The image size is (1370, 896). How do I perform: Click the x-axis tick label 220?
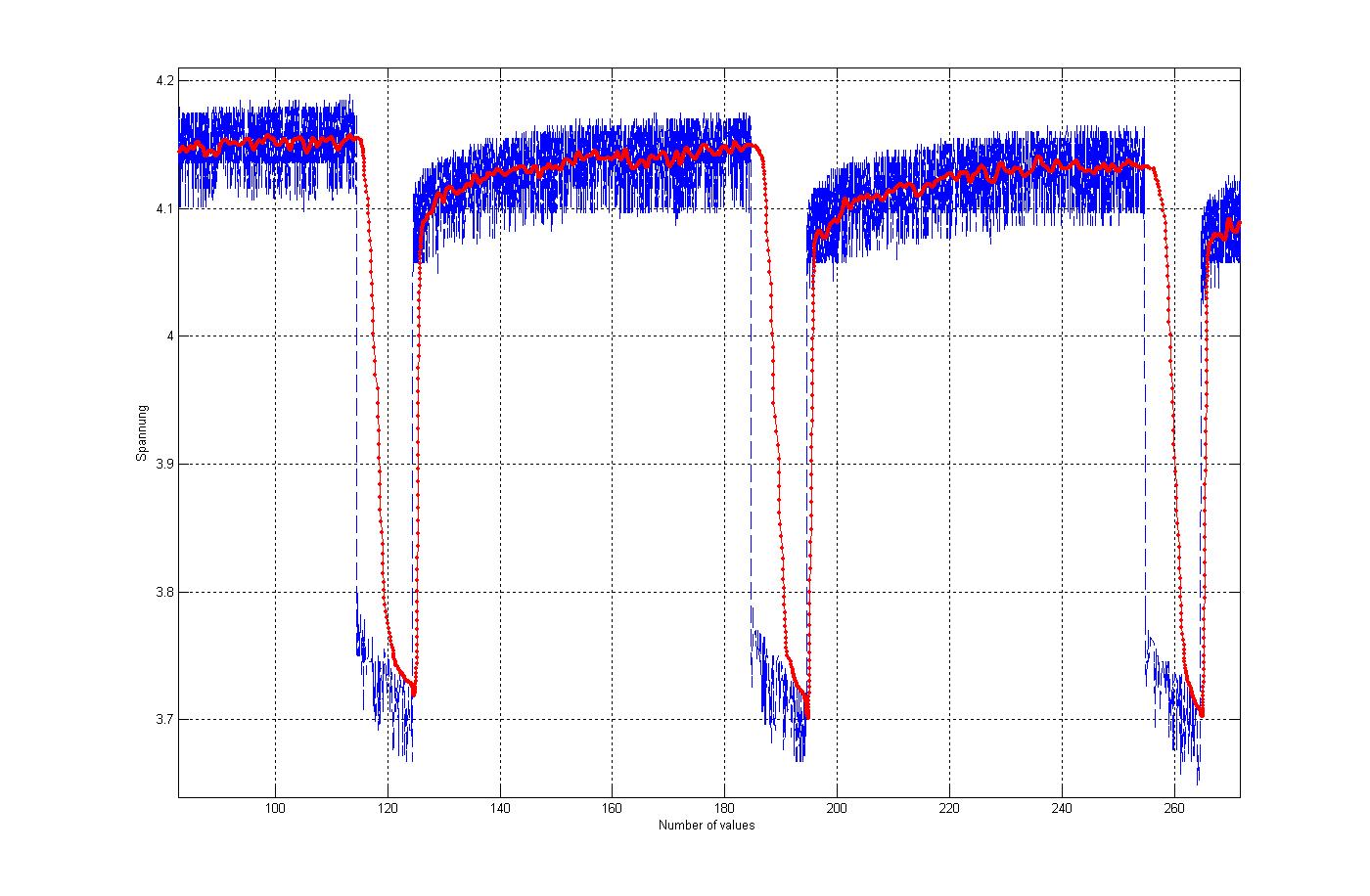pos(949,808)
